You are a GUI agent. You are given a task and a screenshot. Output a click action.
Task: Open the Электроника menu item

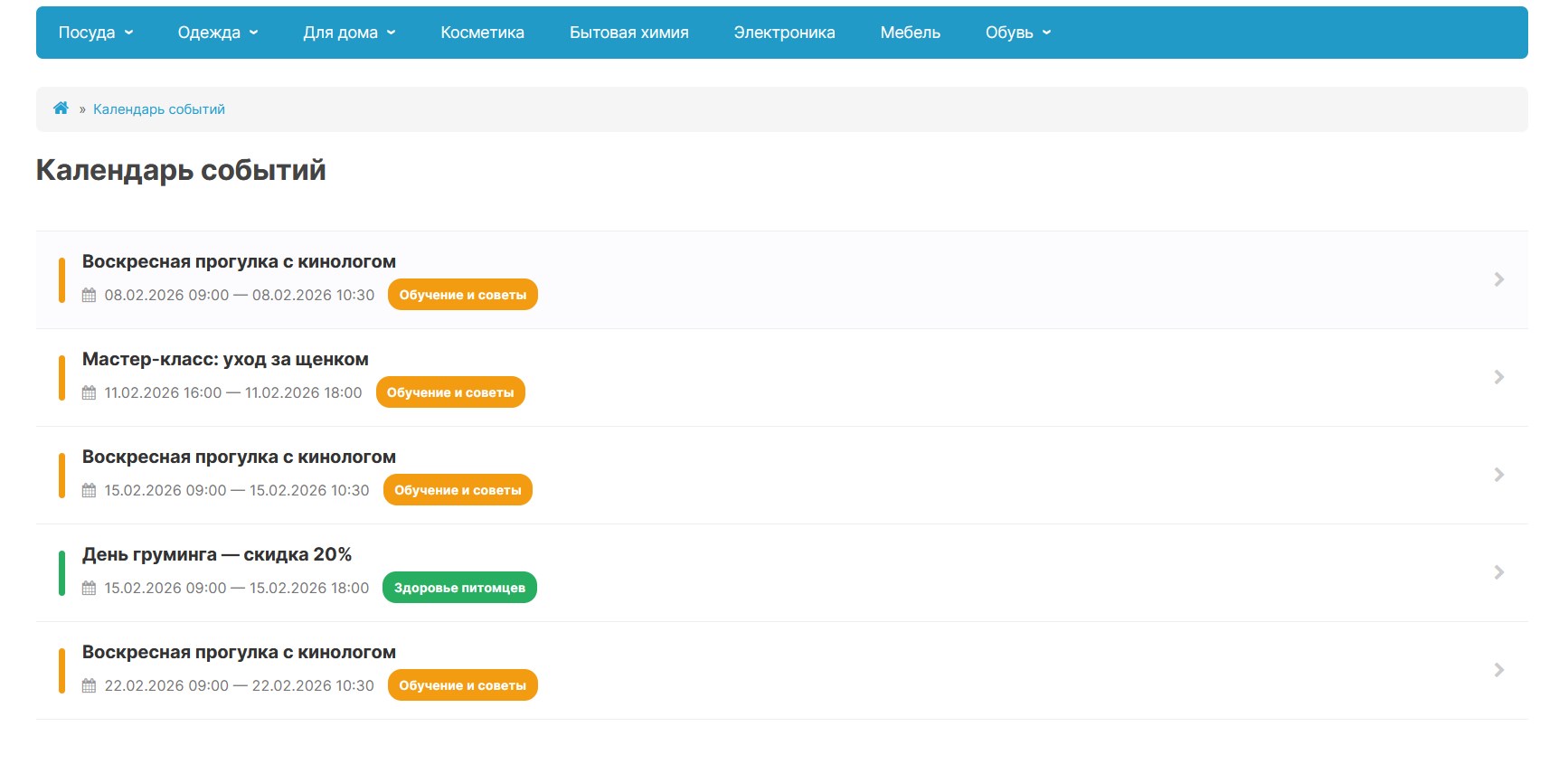(784, 33)
